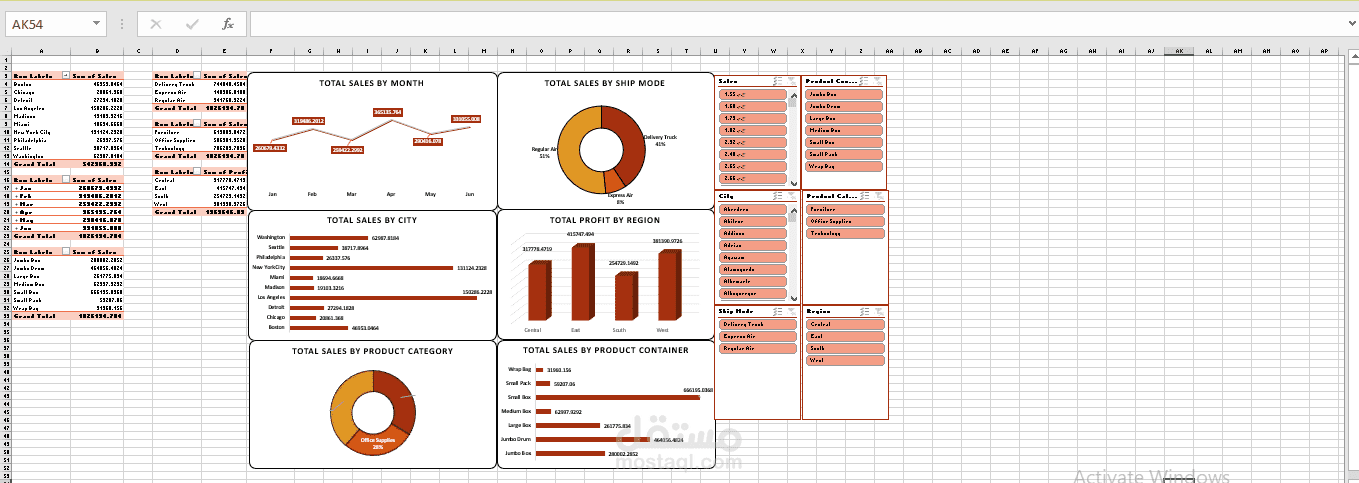Select South in Region slicer
The height and width of the screenshot is (483, 1359).
[x=844, y=348]
